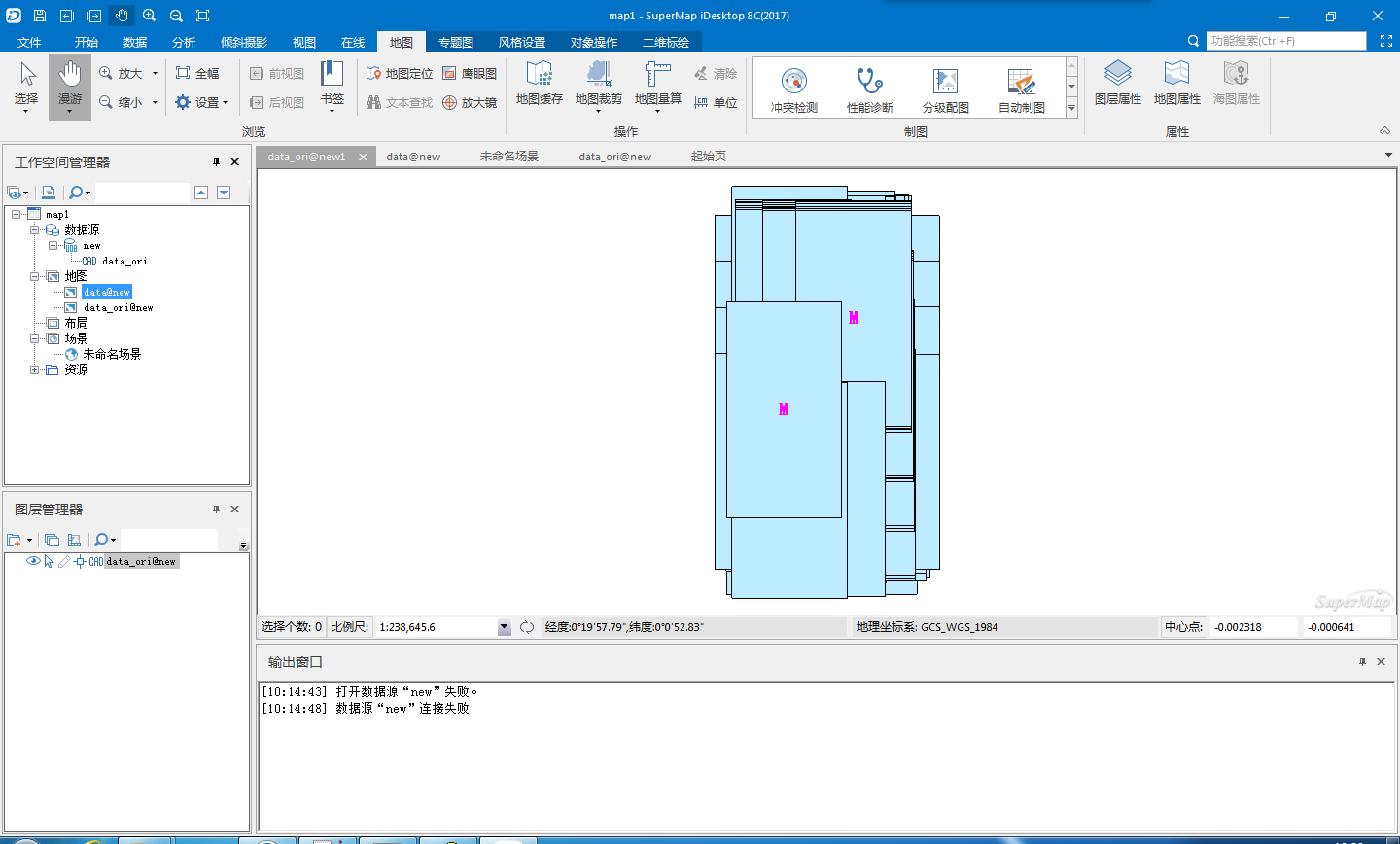This screenshot has height=844, width=1400.
Task: Click the refresh icon beside scale box
Action: 527,627
